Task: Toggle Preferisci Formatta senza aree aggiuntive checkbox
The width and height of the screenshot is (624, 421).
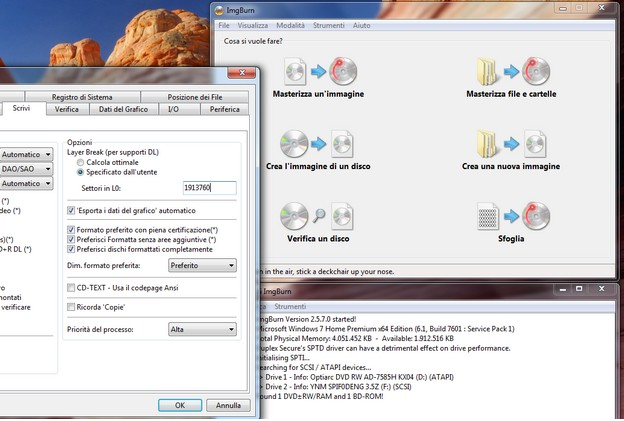Action: coord(71,240)
